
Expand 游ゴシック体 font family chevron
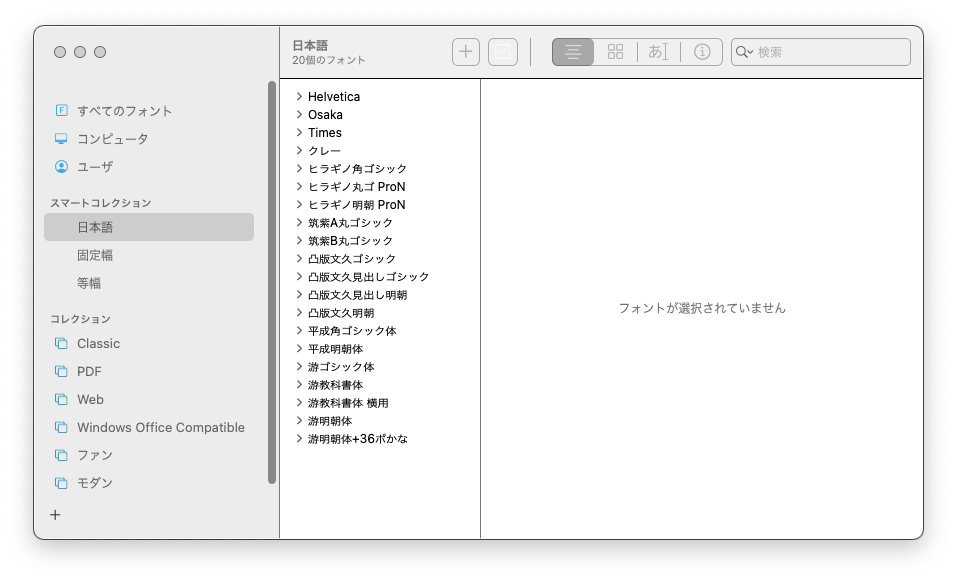pos(299,367)
